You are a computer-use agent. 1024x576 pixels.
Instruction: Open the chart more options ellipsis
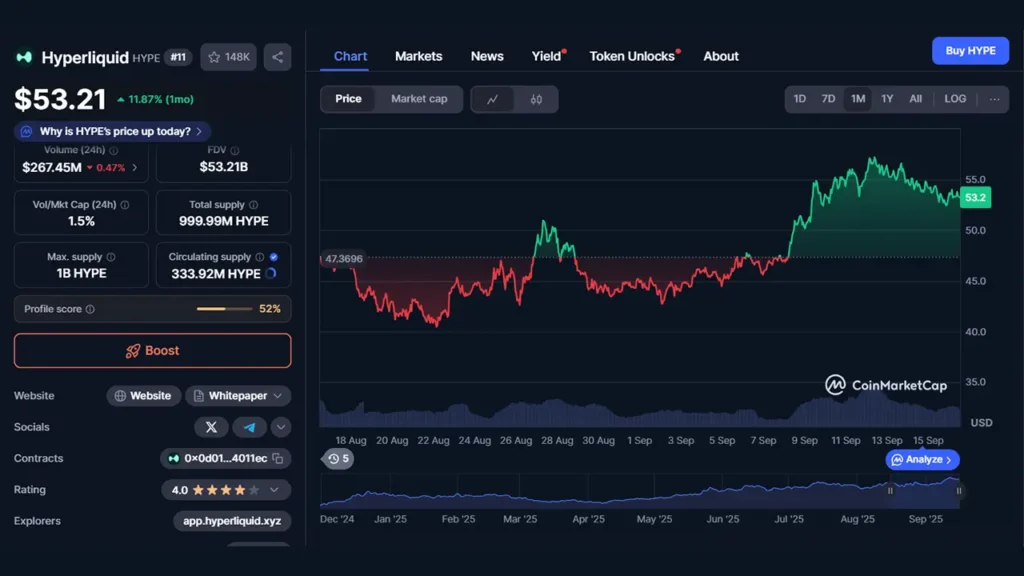(994, 99)
